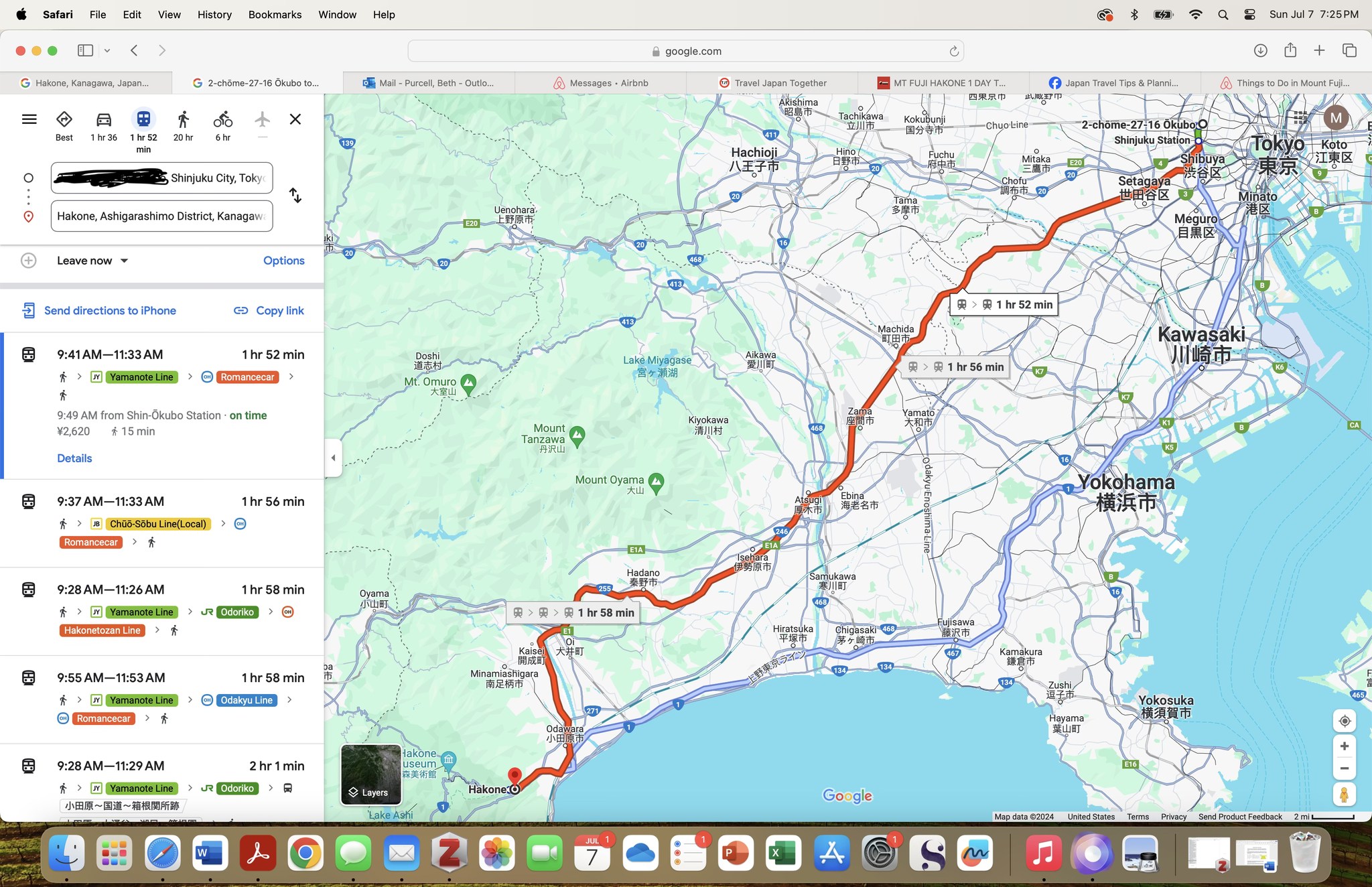Open Finder from the Dock

click(67, 854)
